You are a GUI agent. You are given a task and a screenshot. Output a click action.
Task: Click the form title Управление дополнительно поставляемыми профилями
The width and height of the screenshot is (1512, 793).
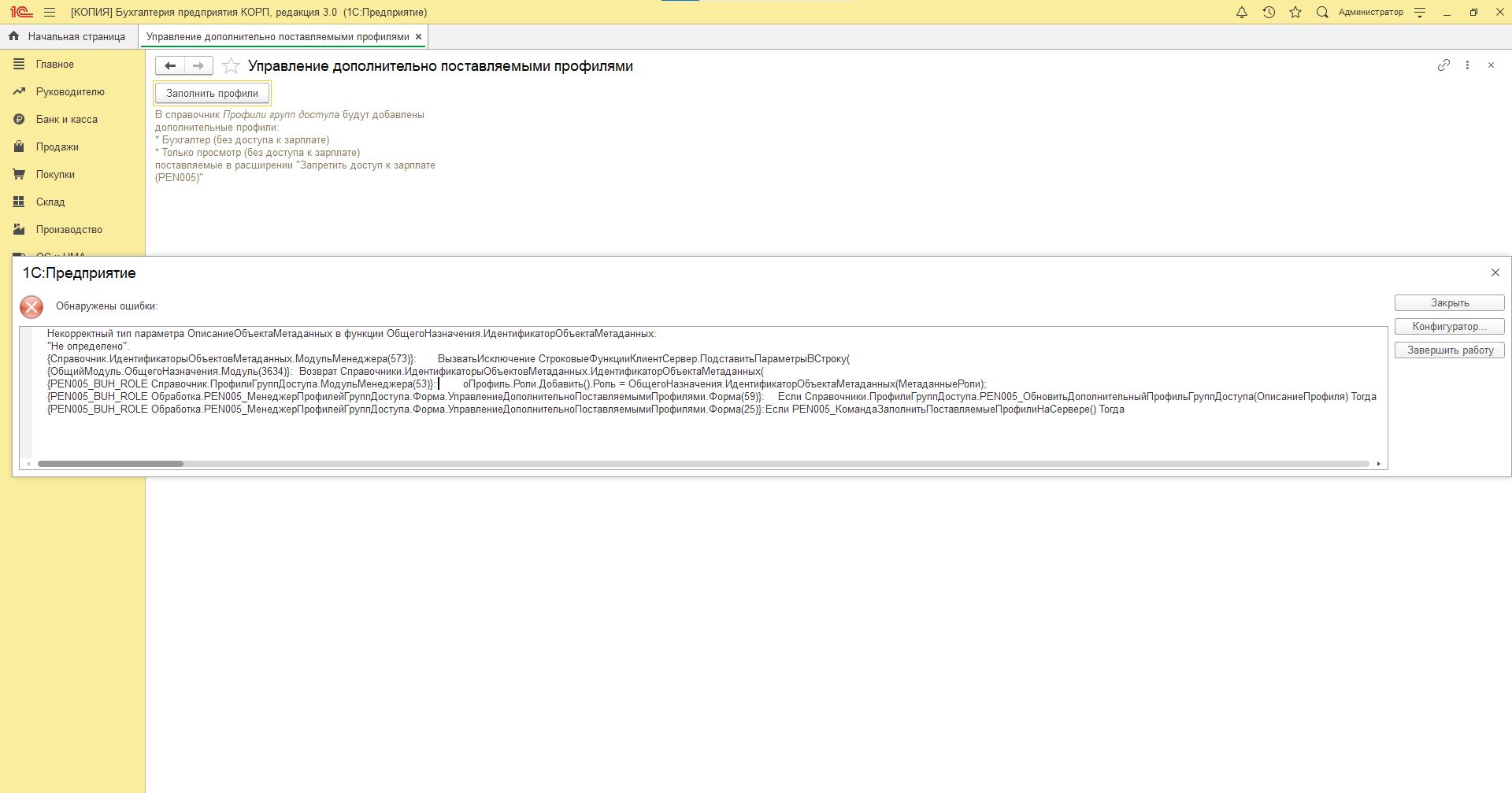coord(440,66)
